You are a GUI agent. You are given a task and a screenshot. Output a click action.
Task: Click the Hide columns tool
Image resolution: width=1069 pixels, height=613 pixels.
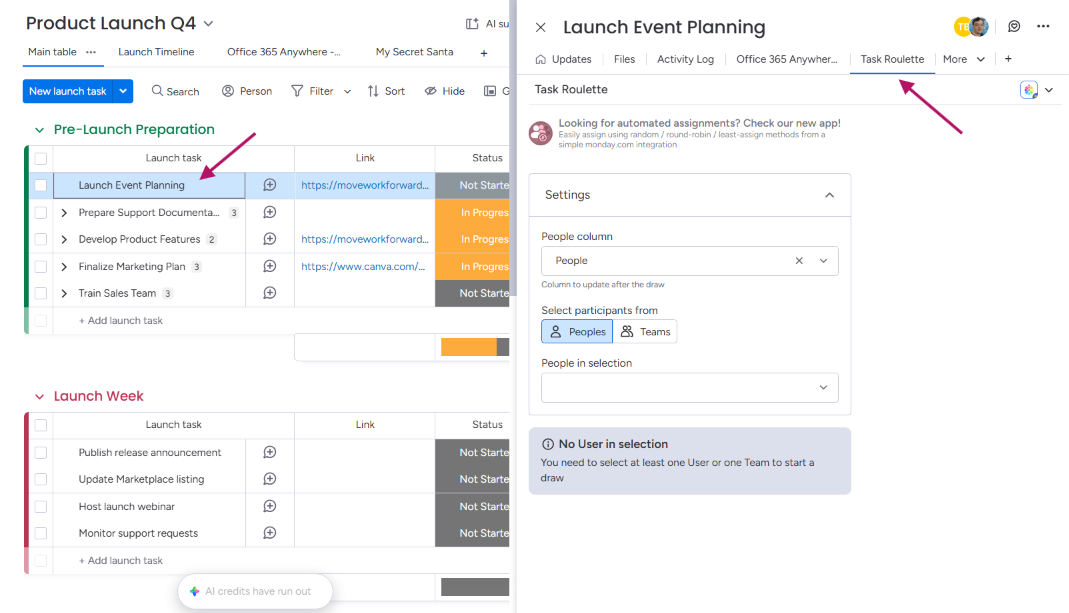[445, 91]
